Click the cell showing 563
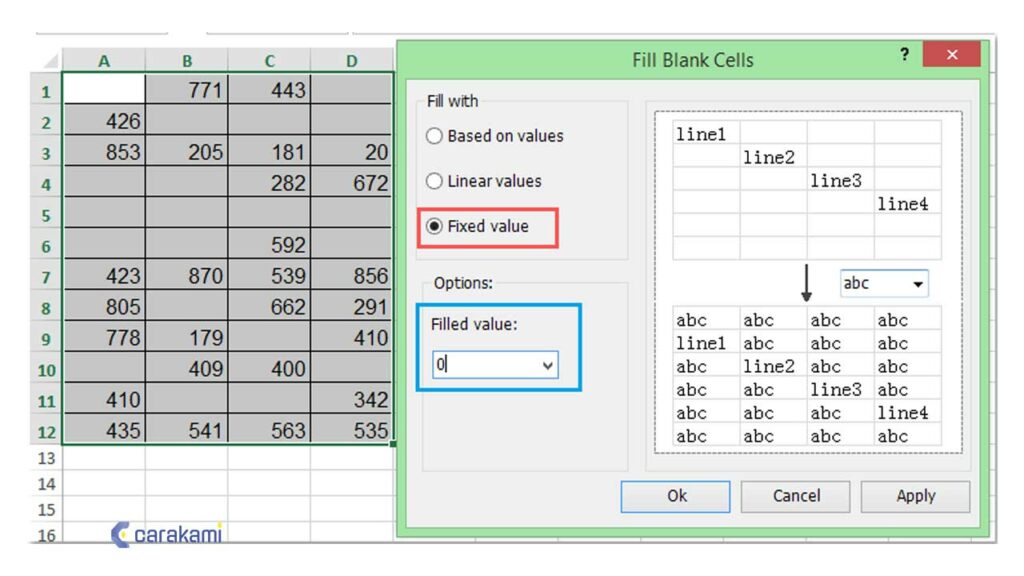The image size is (1024, 576). 270,431
